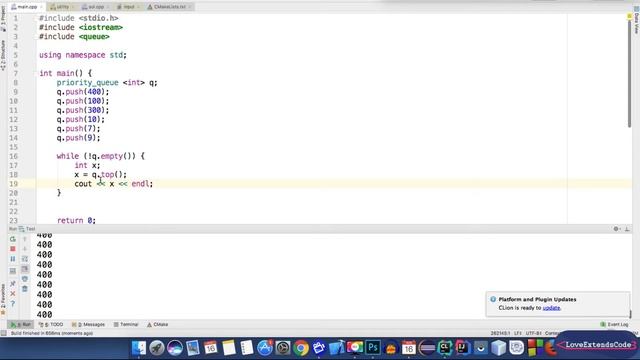Image resolution: width=640 pixels, height=360 pixels.
Task: Open the Project side tool window
Action: point(3,18)
